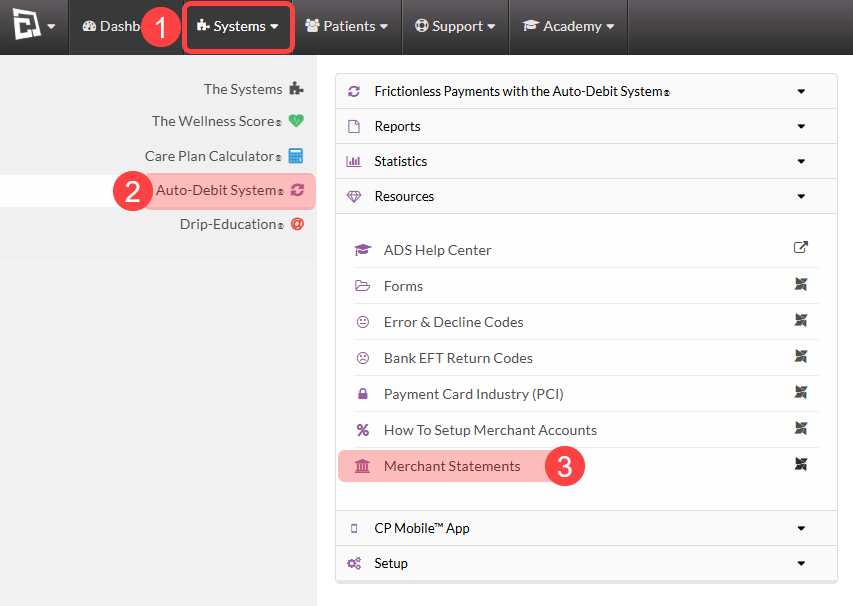Click the puzzle icon beside The Systems
The width and height of the screenshot is (853, 606).
(x=296, y=89)
